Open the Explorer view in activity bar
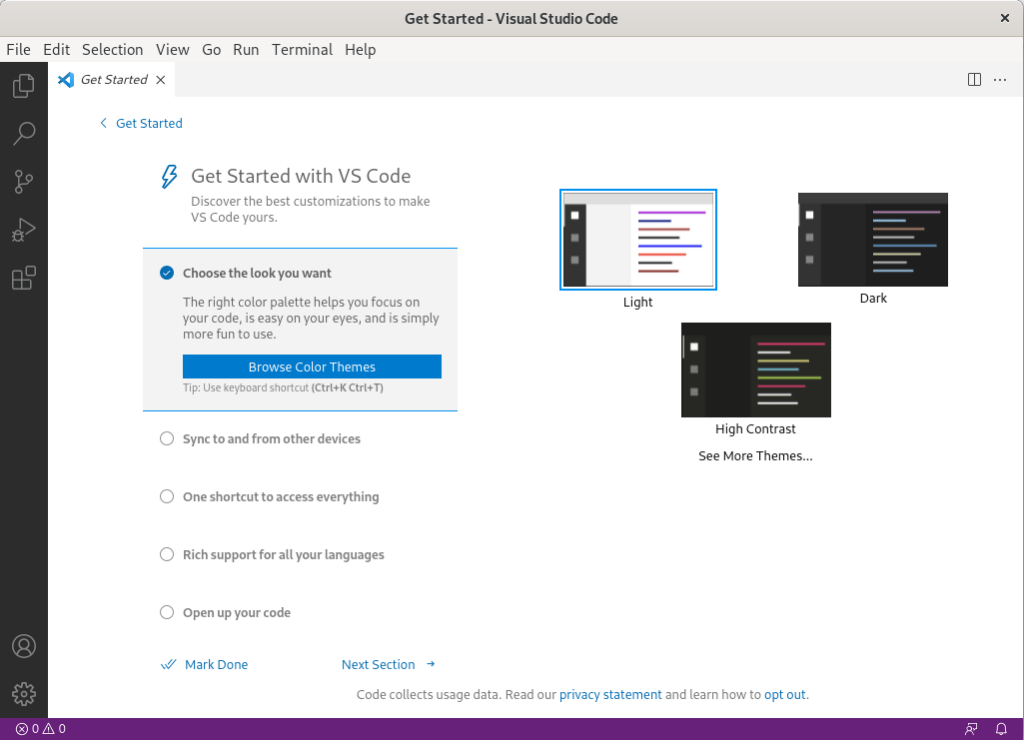 tap(23, 86)
